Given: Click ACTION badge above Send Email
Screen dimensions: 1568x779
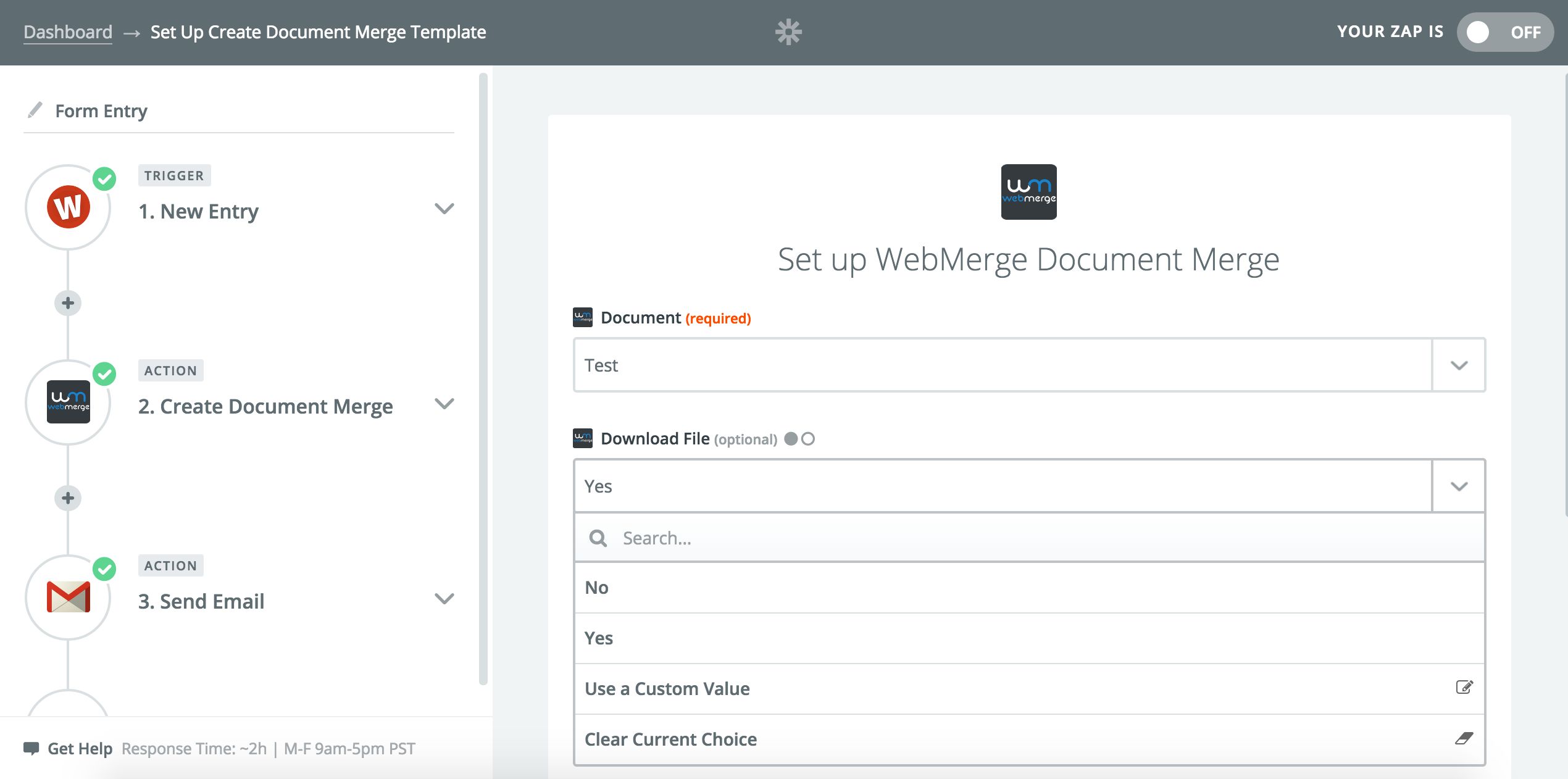Looking at the screenshot, I should pos(171,565).
